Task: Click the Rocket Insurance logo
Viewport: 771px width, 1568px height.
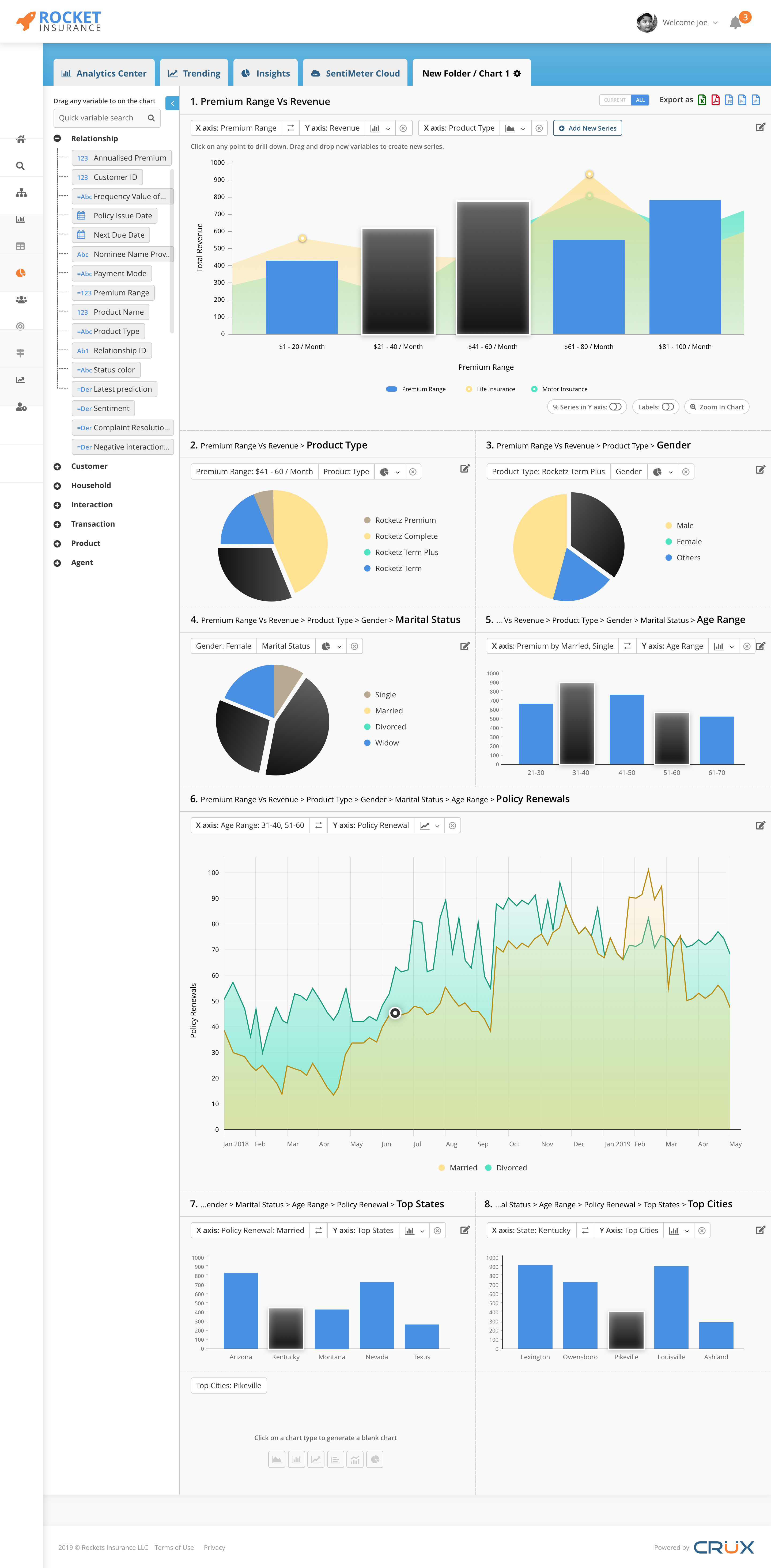Action: pyautogui.click(x=58, y=21)
